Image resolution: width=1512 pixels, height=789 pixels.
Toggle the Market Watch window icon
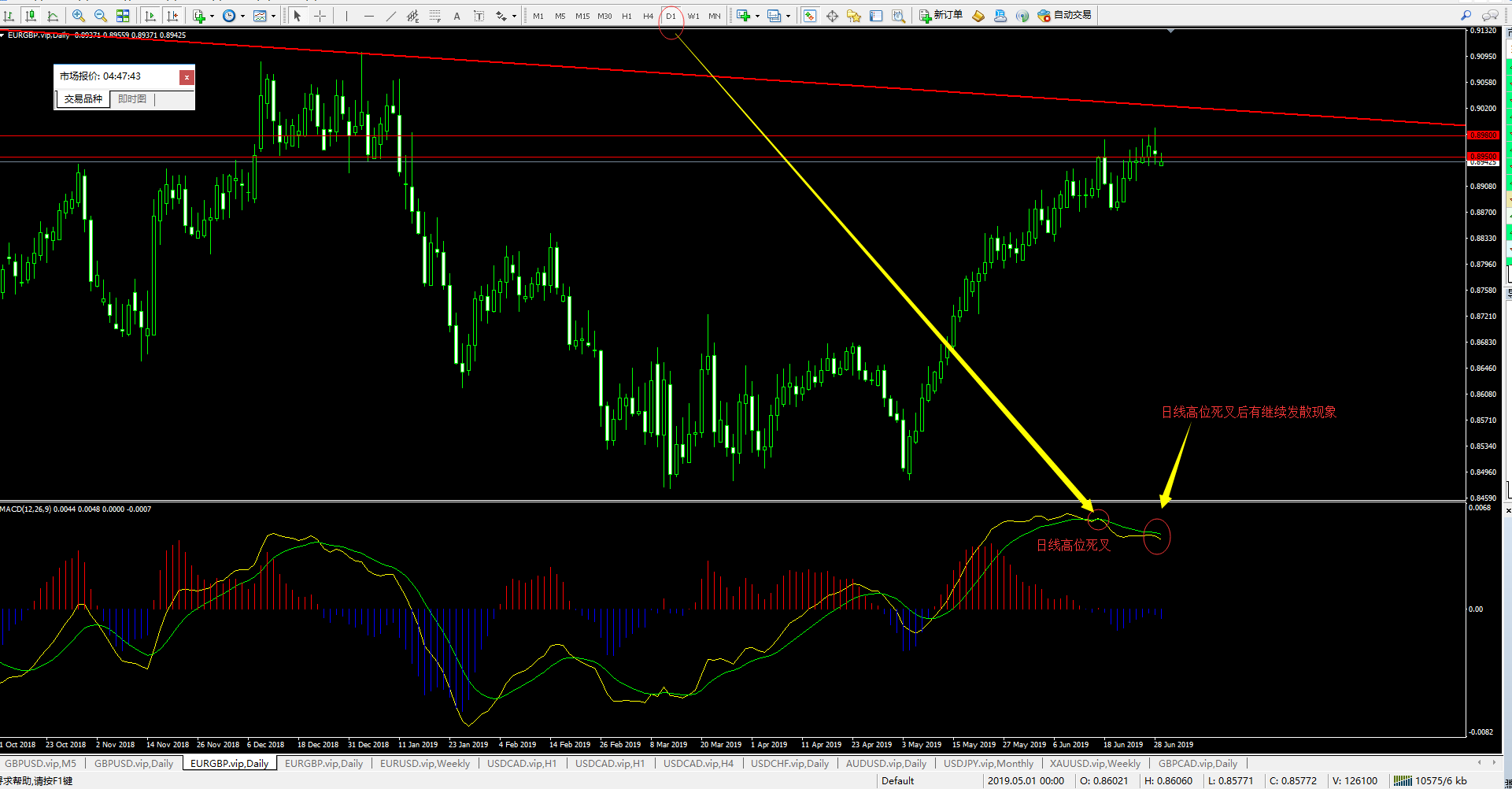(x=810, y=16)
